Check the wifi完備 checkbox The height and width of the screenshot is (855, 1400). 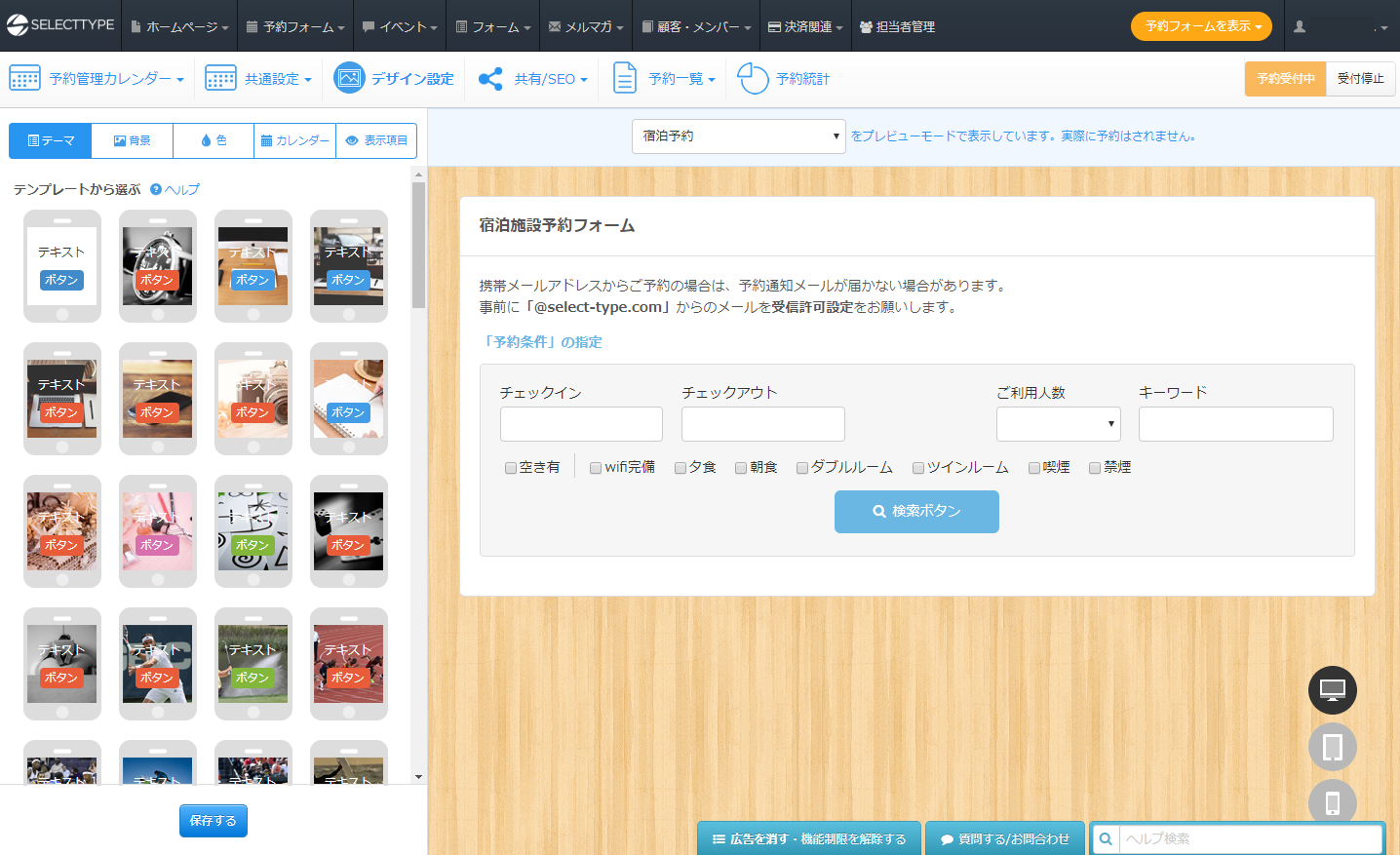pyautogui.click(x=596, y=468)
